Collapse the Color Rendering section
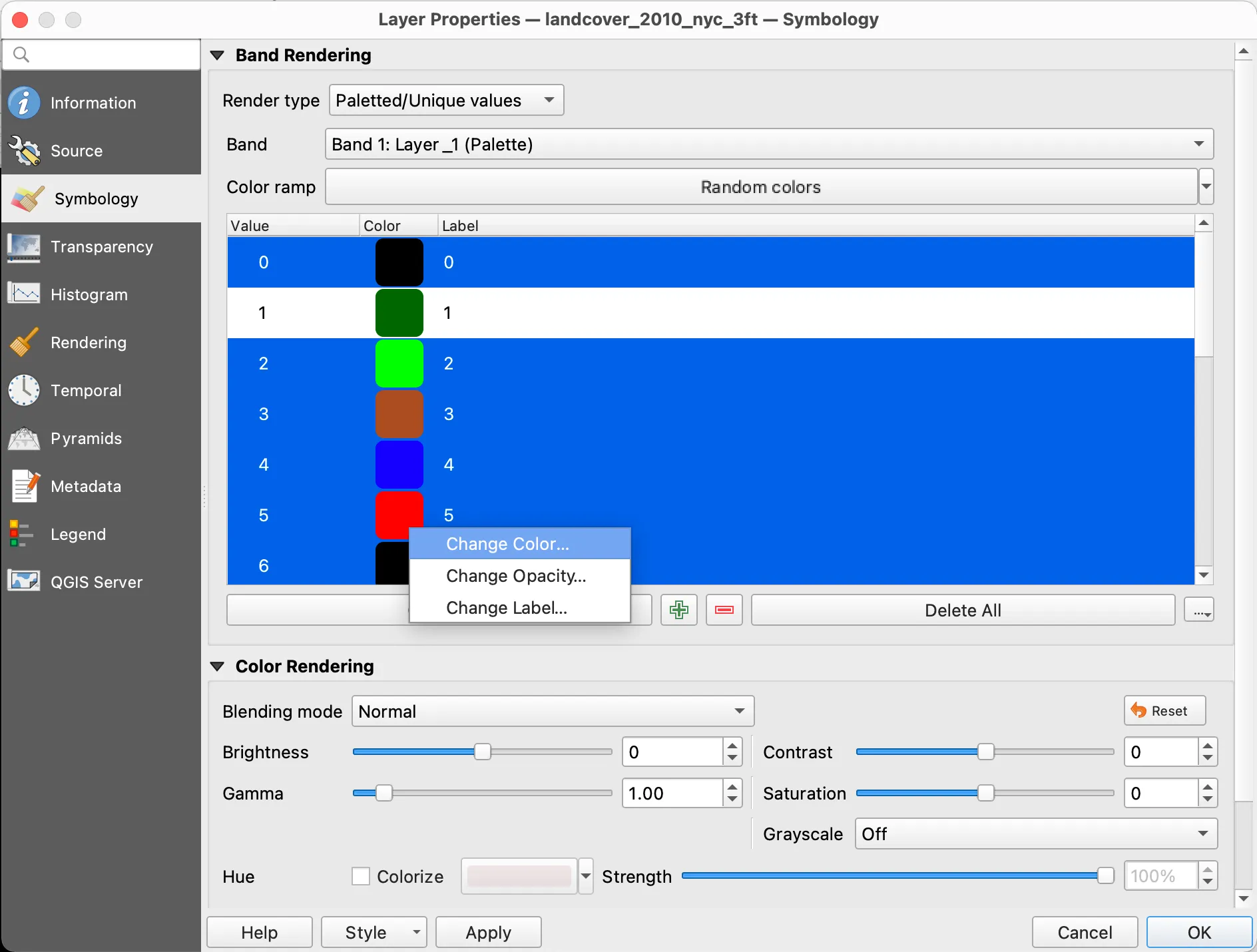This screenshot has width=1257, height=952. coord(218,666)
